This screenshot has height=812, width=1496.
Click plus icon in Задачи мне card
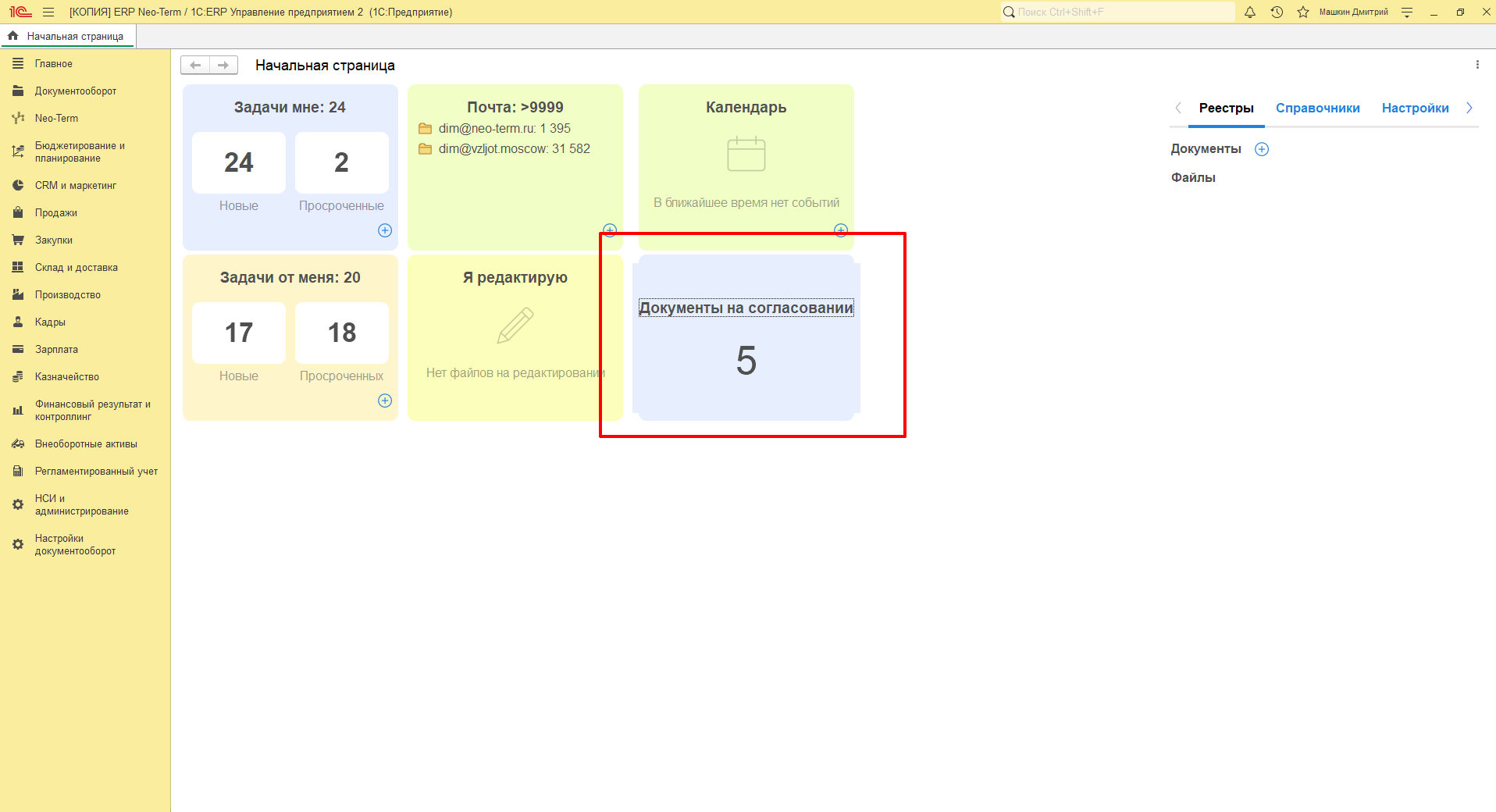385,230
